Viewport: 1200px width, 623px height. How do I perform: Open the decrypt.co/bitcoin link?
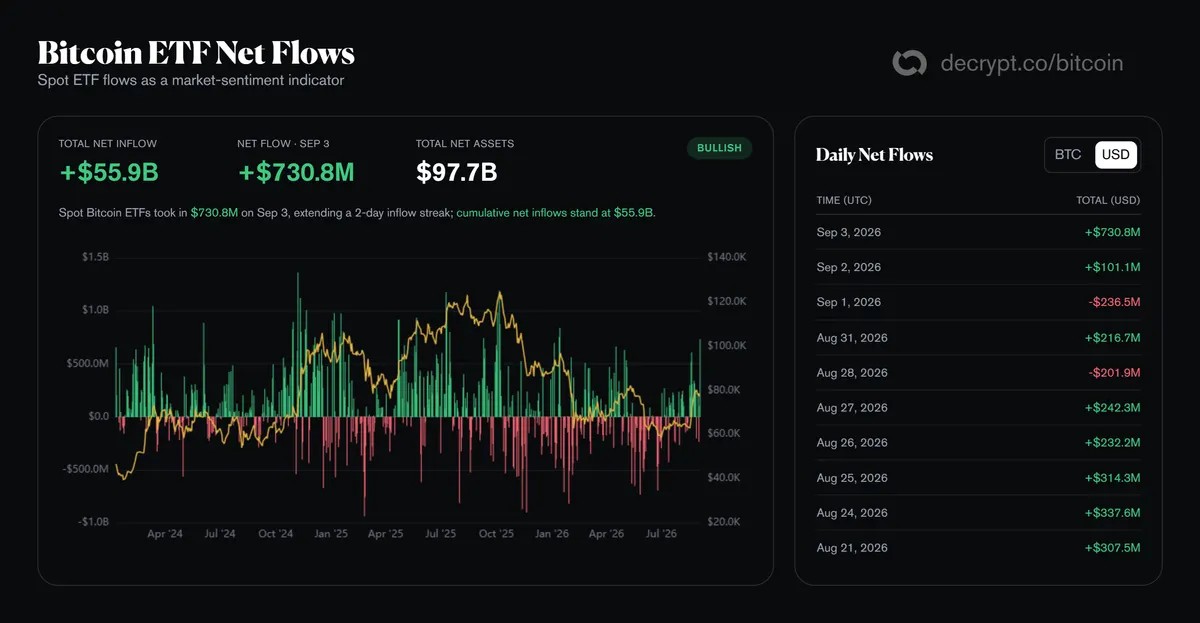pos(1031,63)
